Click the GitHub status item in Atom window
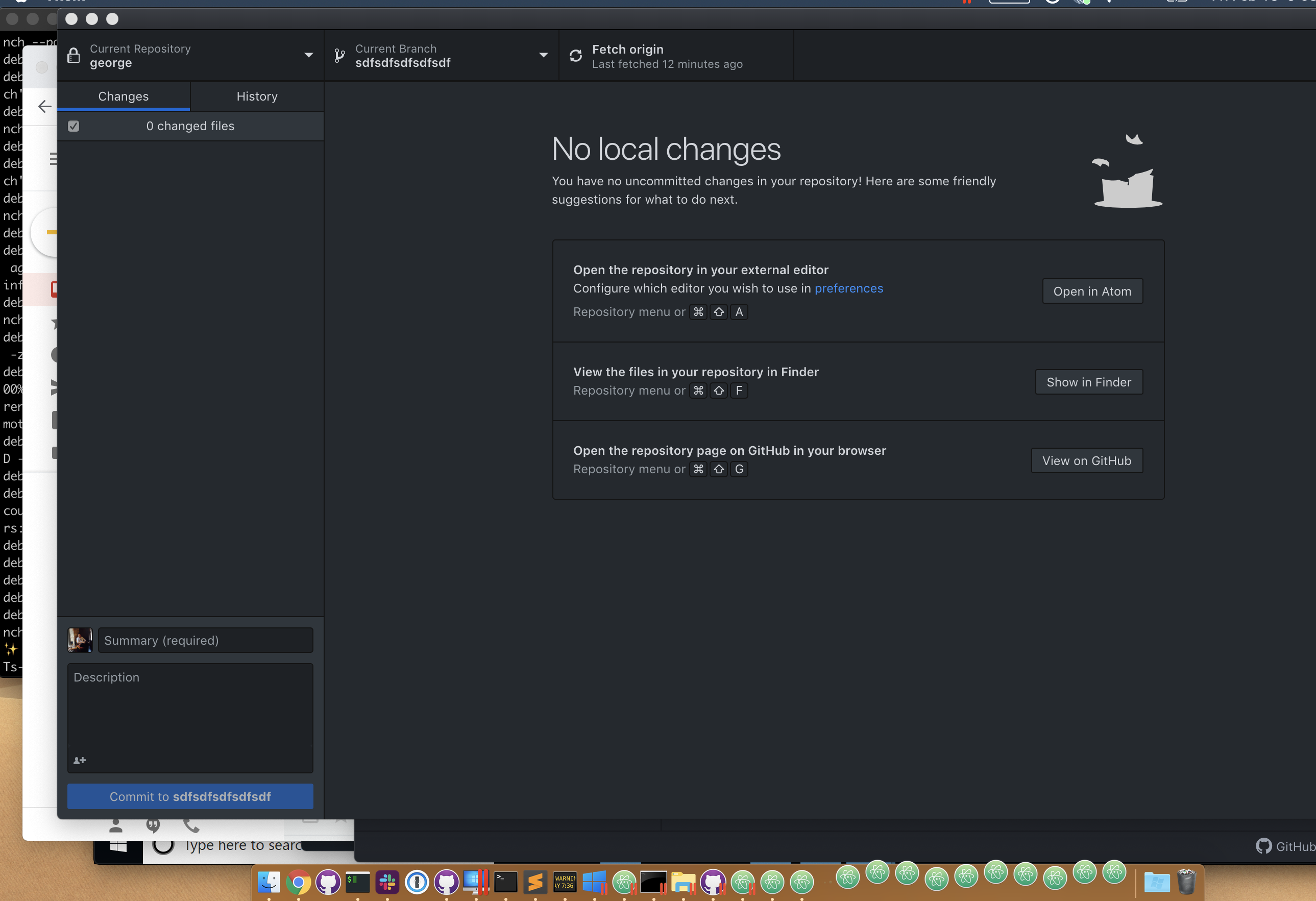Screen dimensions: 1316x901 1286,846
